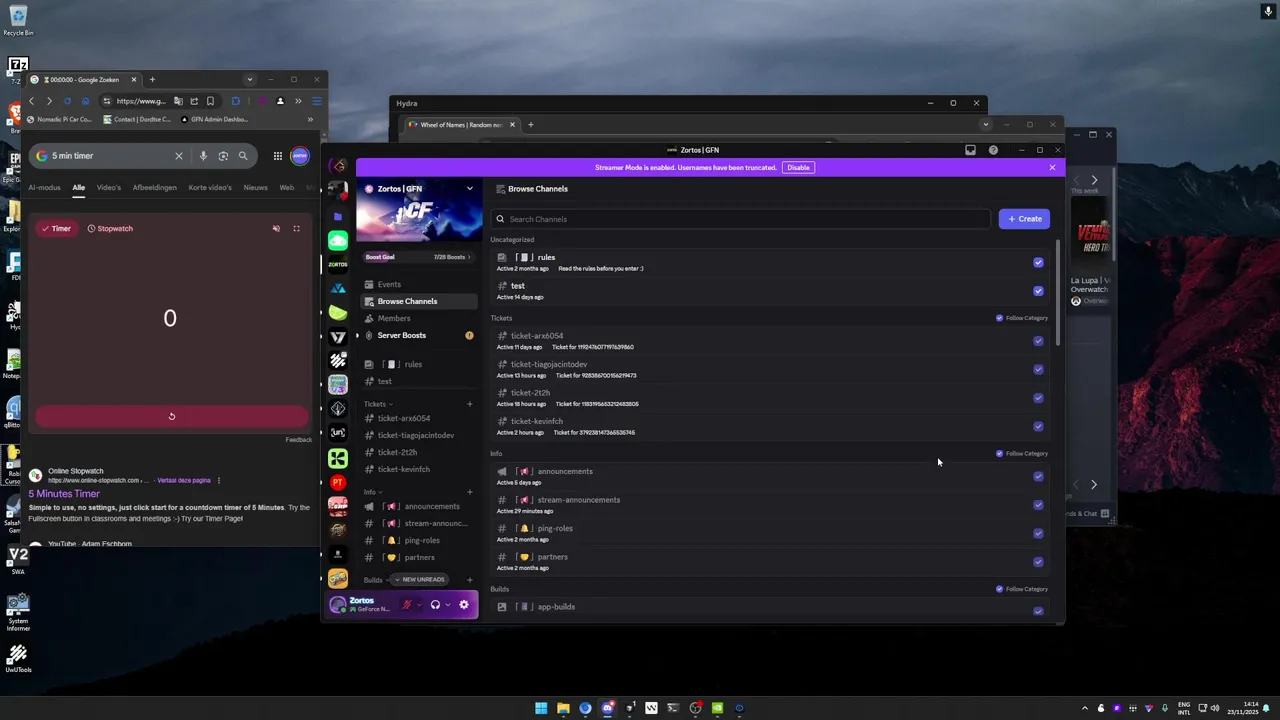Disable Streamer Mode button
Screen dimensions: 1280x720
point(798,167)
